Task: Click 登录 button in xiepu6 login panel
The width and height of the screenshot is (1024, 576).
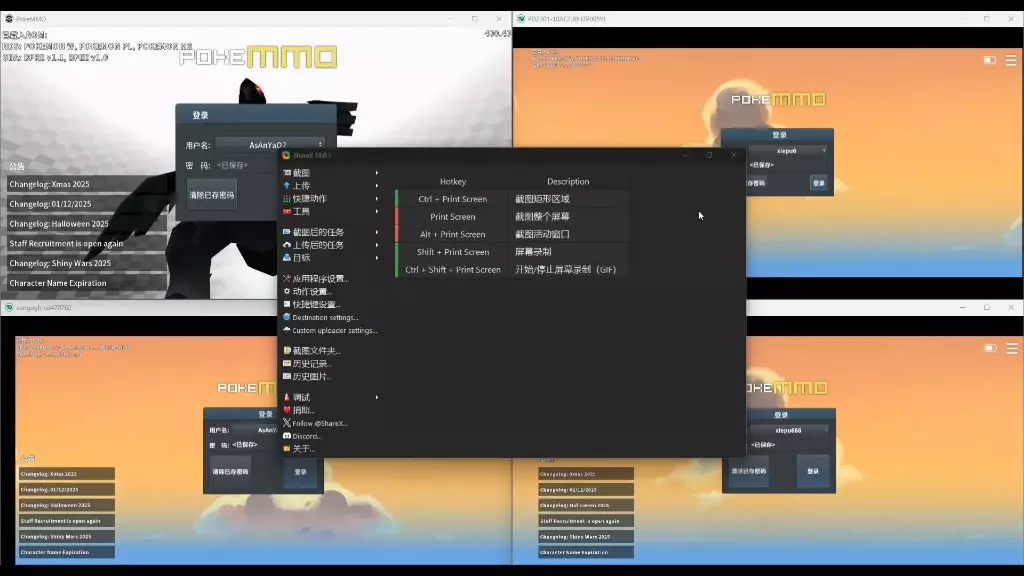Action: point(818,183)
